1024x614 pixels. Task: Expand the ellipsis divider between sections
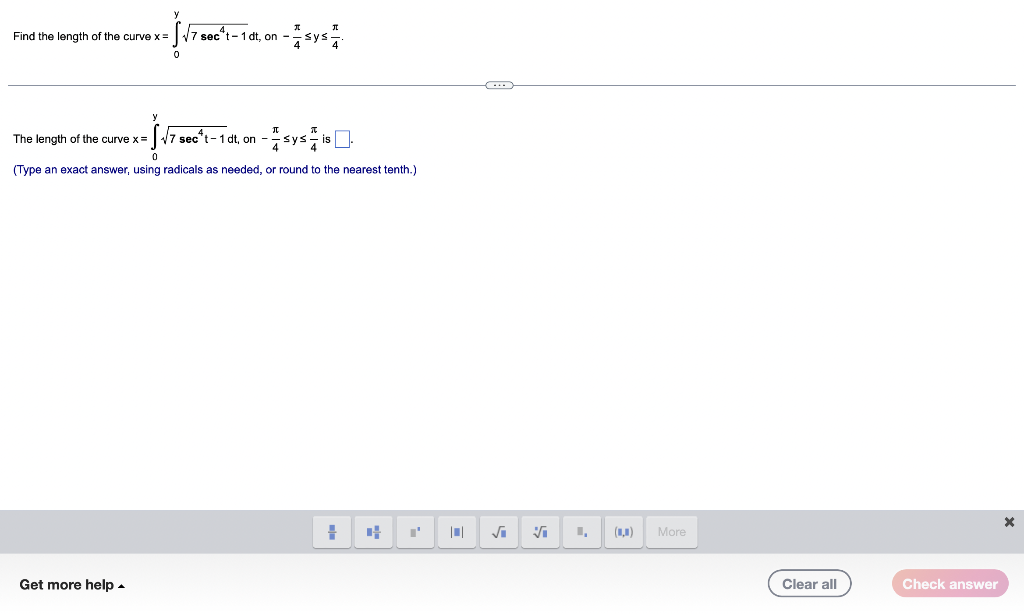pos(498,85)
